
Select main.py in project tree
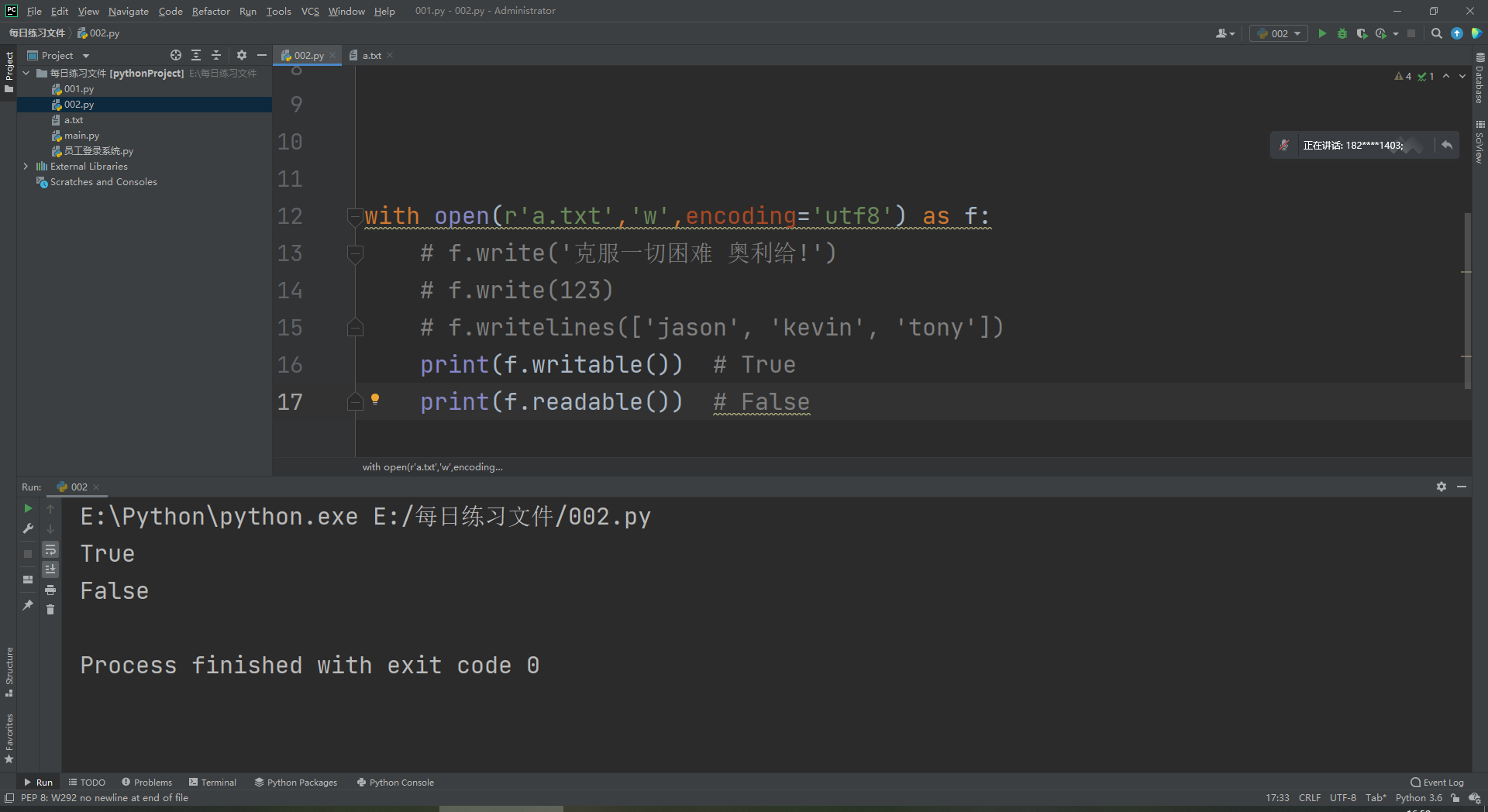tap(81, 136)
